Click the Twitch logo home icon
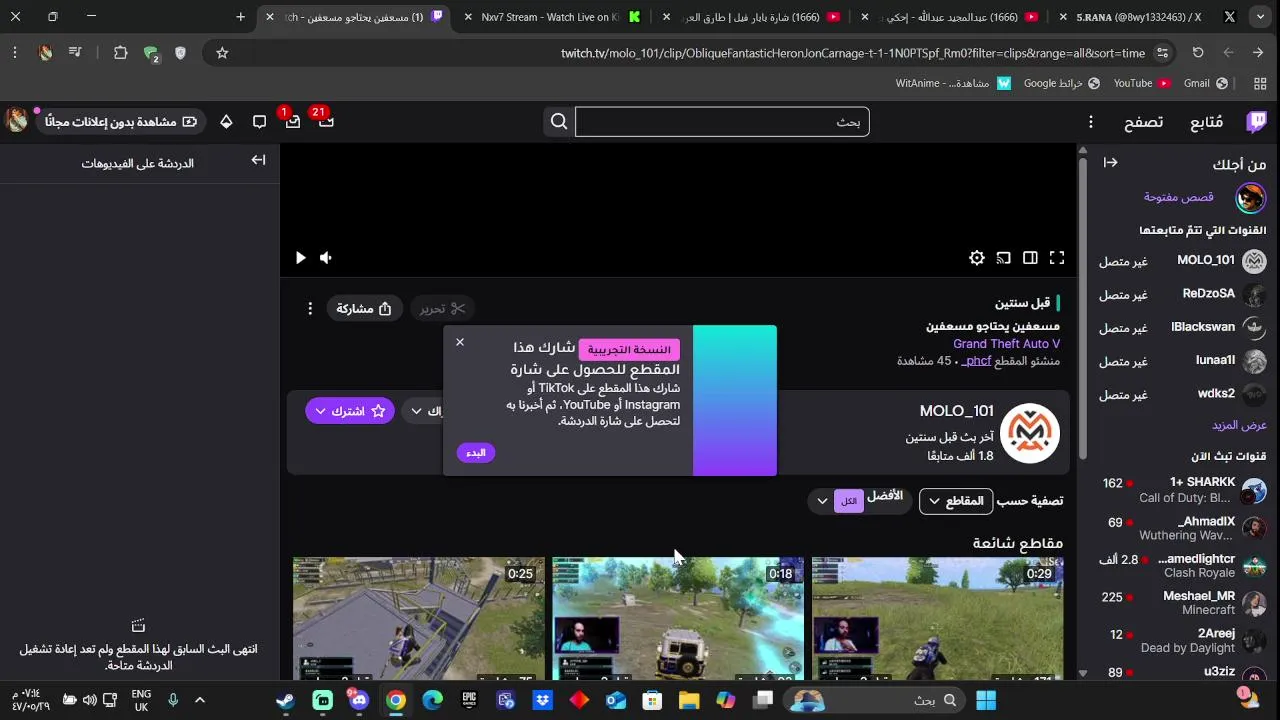Image resolution: width=1280 pixels, height=720 pixels. (x=1256, y=122)
